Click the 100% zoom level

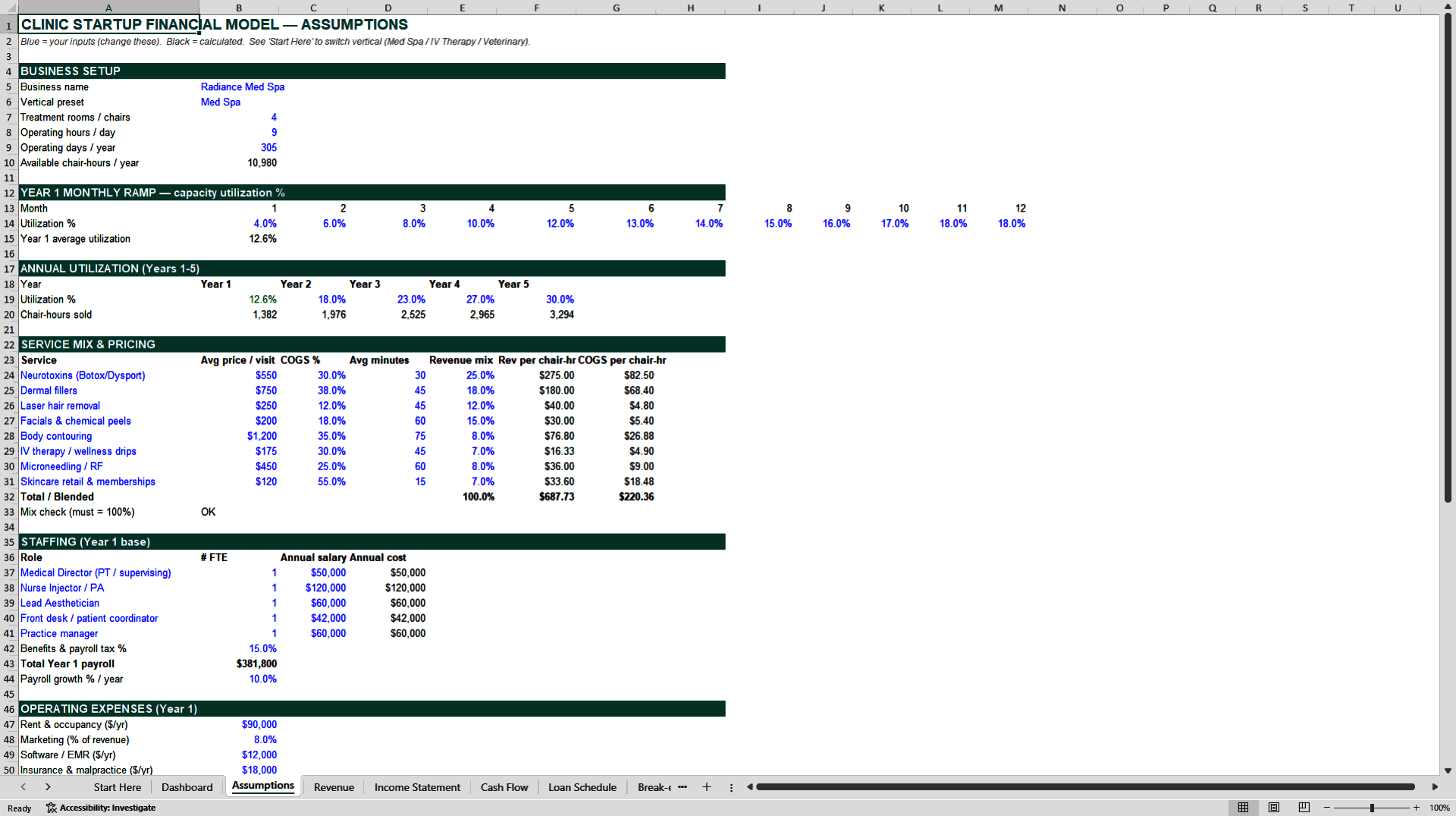pyautogui.click(x=1439, y=808)
